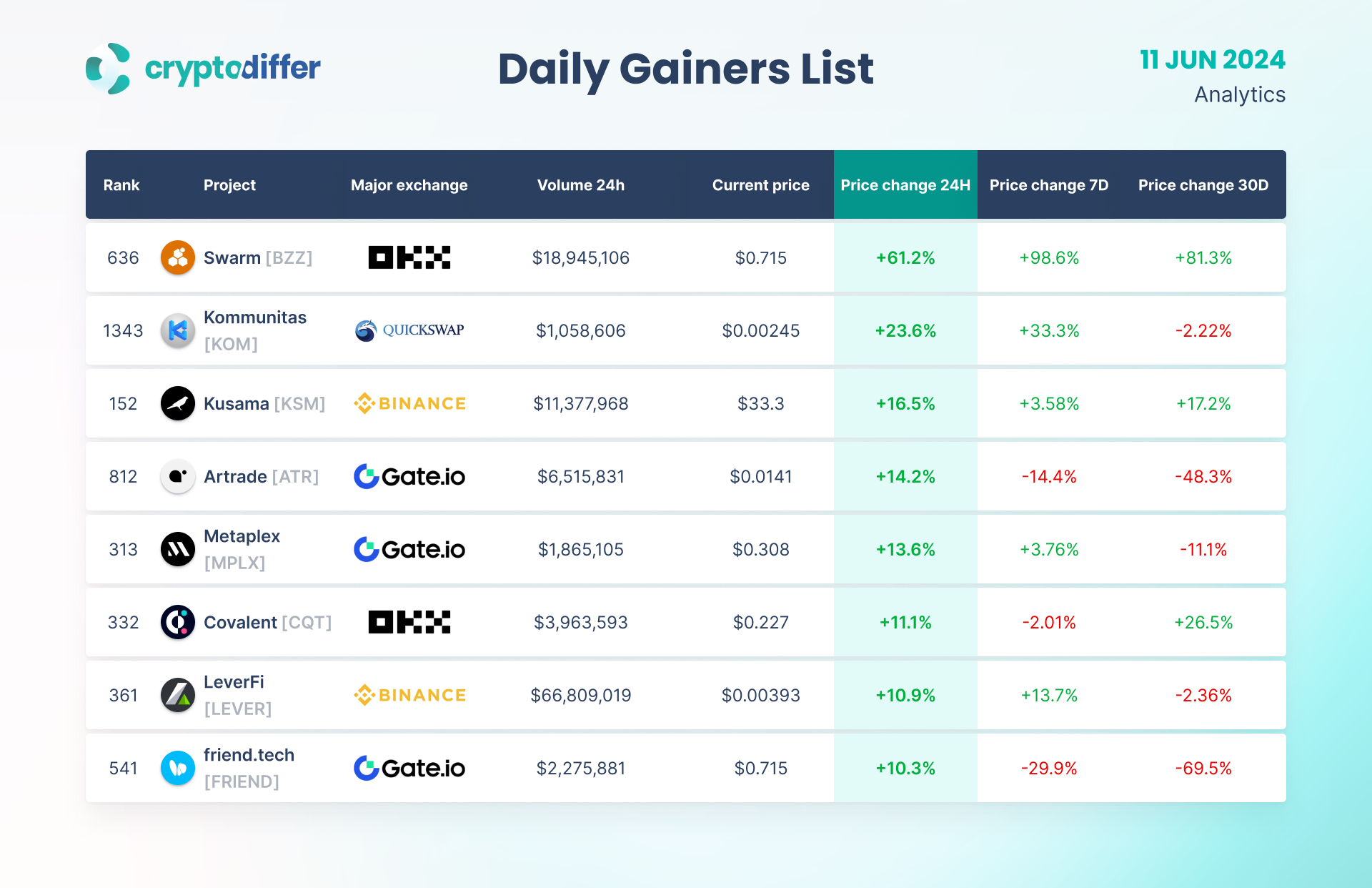Click the Price change 30D header
Viewport: 1372px width, 888px height.
pos(1203,185)
